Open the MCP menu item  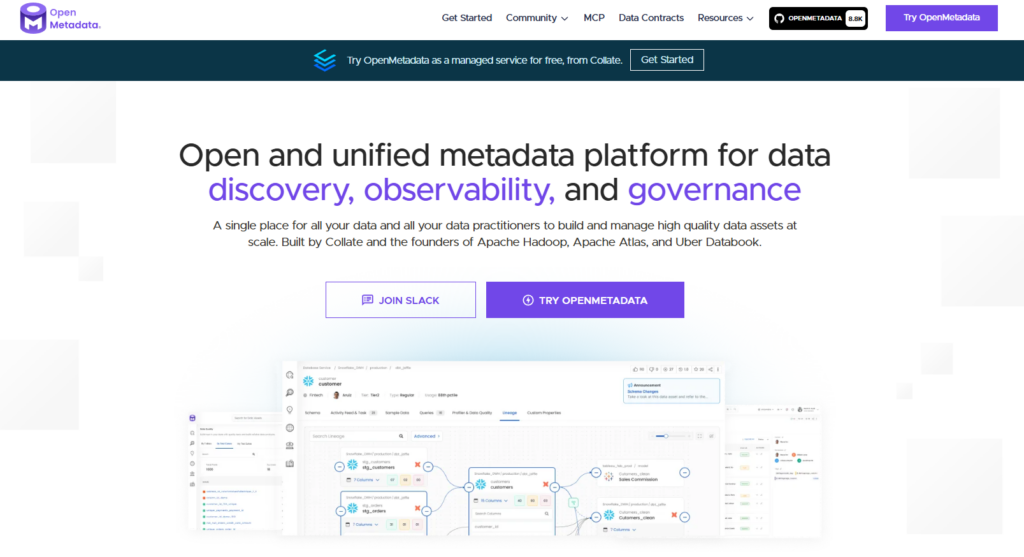(594, 18)
